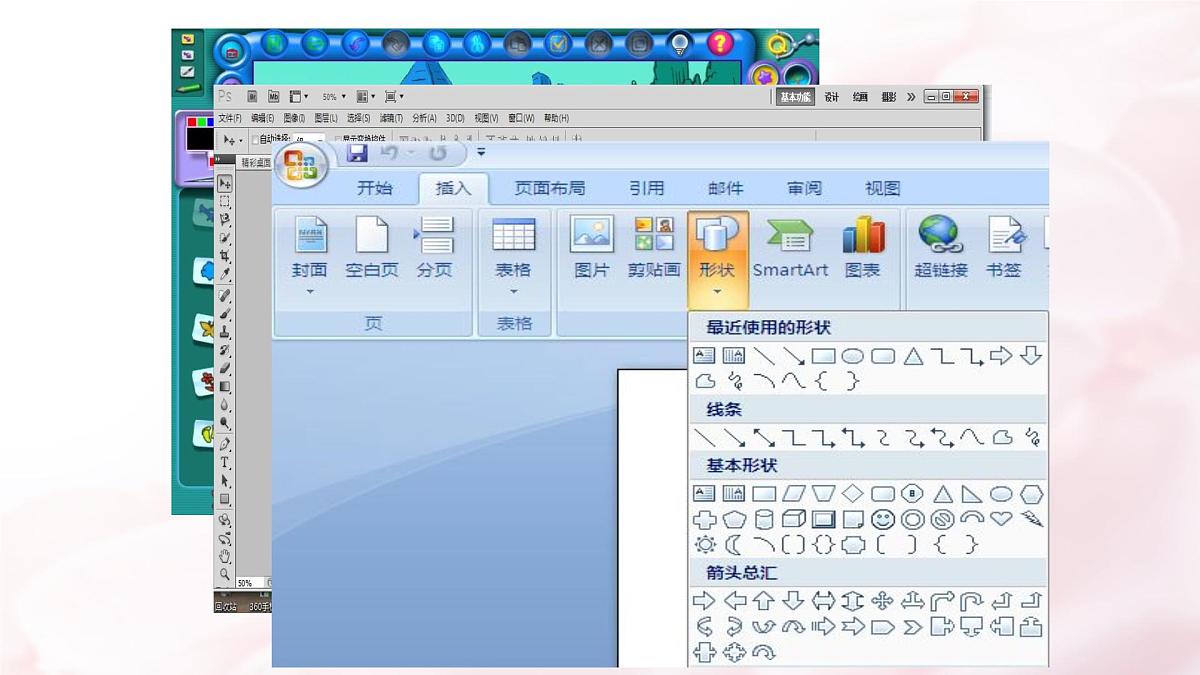This screenshot has width=1200, height=675.
Task: Pick the donut ring in Basic Shapes
Action: coord(912,519)
